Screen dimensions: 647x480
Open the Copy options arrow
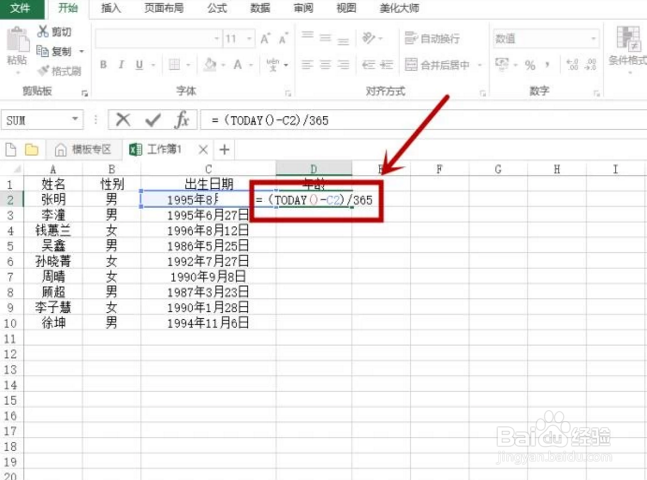coord(81,51)
